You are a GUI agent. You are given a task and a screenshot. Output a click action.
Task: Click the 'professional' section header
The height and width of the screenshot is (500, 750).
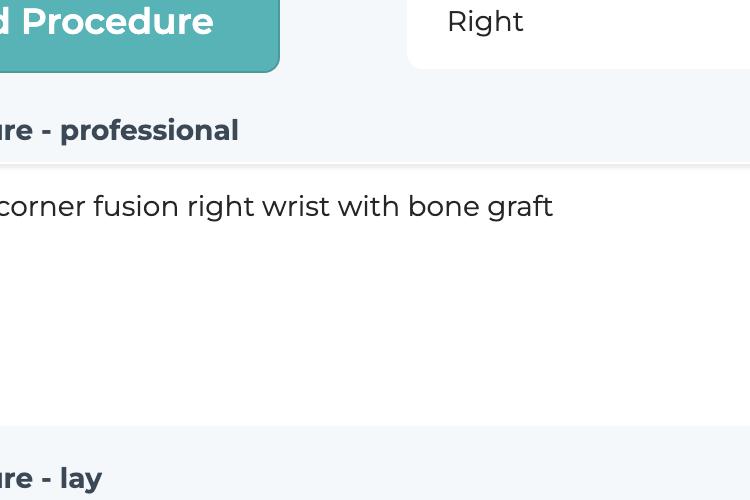pos(375,131)
